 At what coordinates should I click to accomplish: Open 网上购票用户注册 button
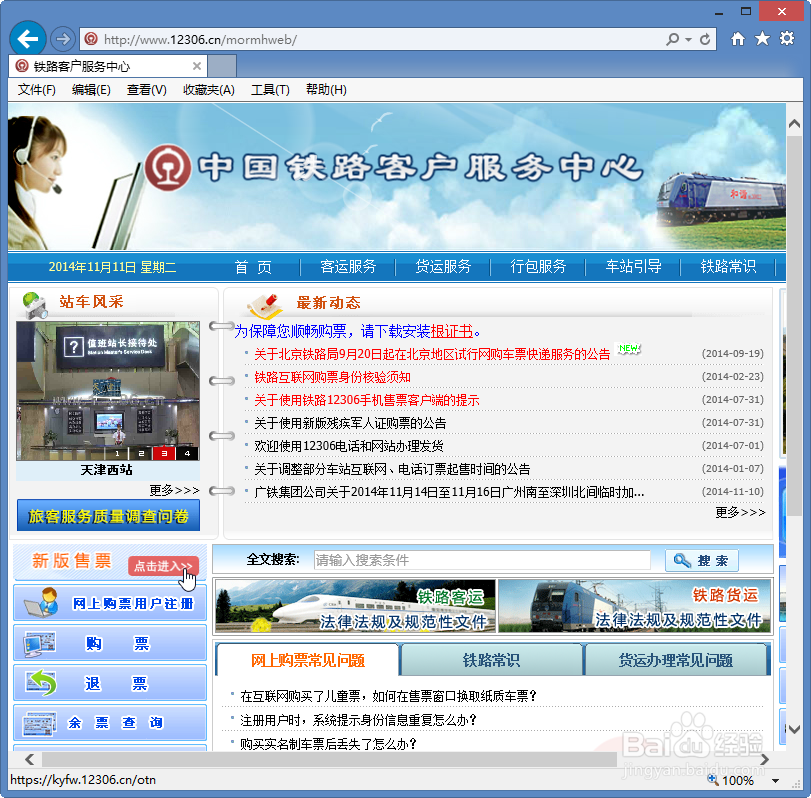[110, 603]
